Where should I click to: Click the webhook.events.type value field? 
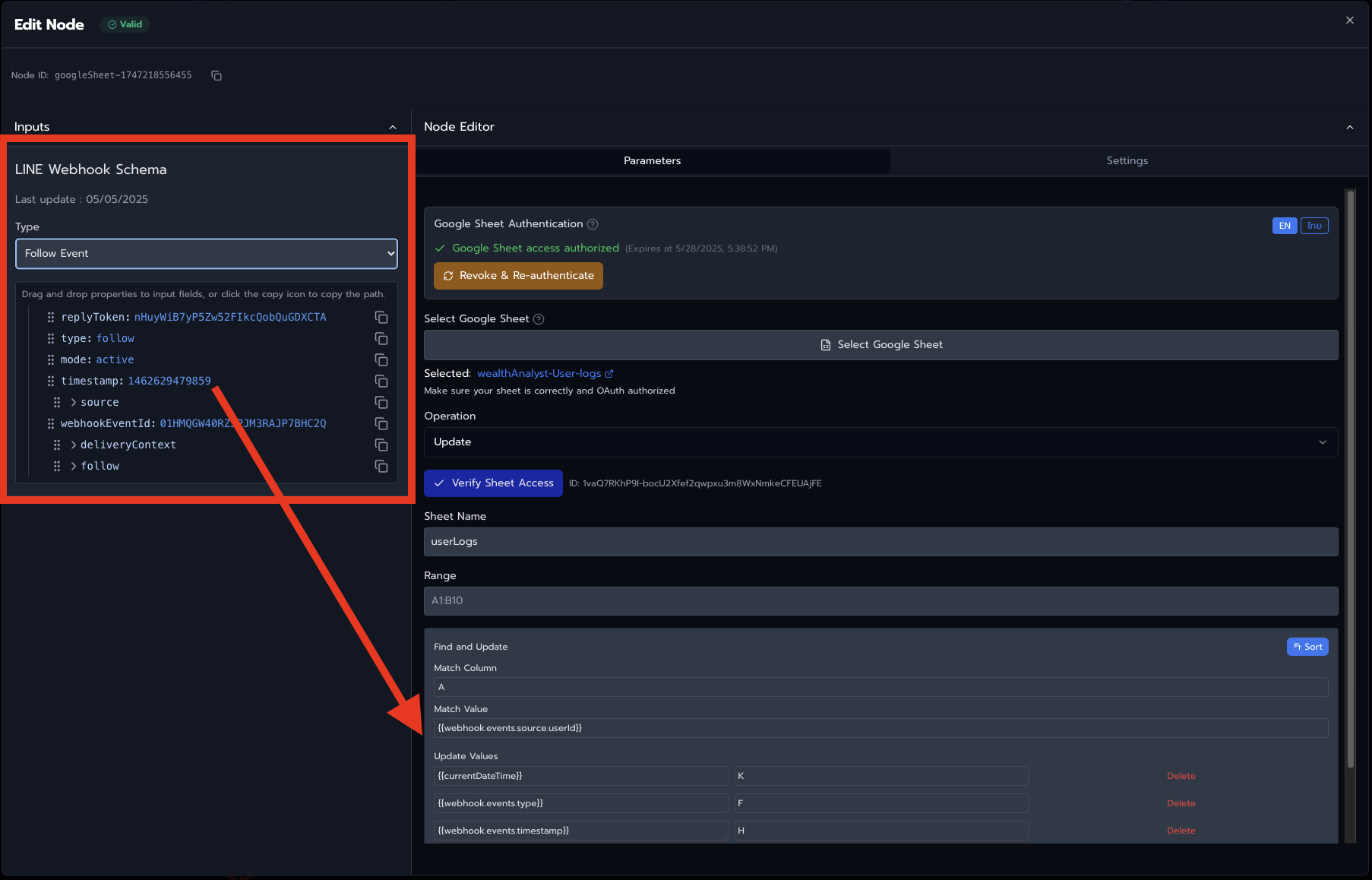coord(580,803)
